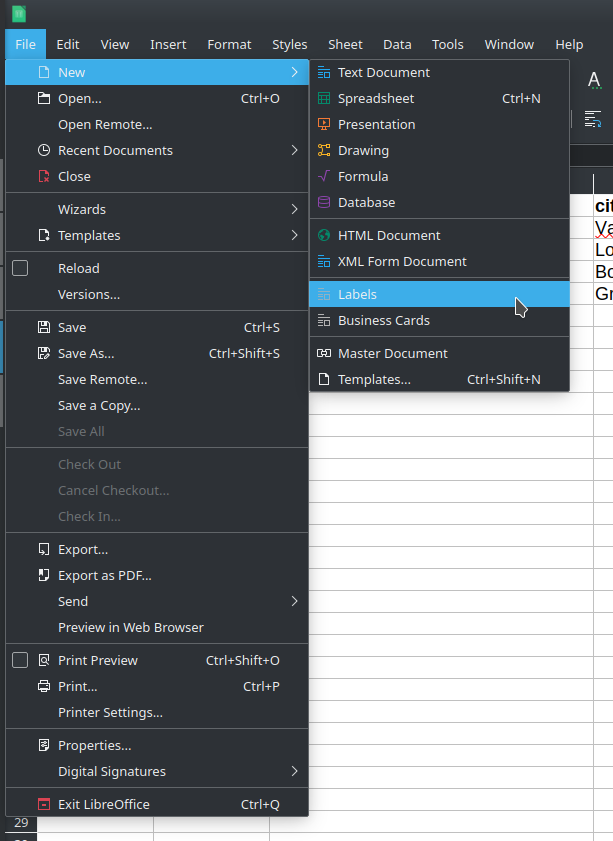Screen dimensions: 613x841
Task: Open the Window menu
Action: point(509,45)
